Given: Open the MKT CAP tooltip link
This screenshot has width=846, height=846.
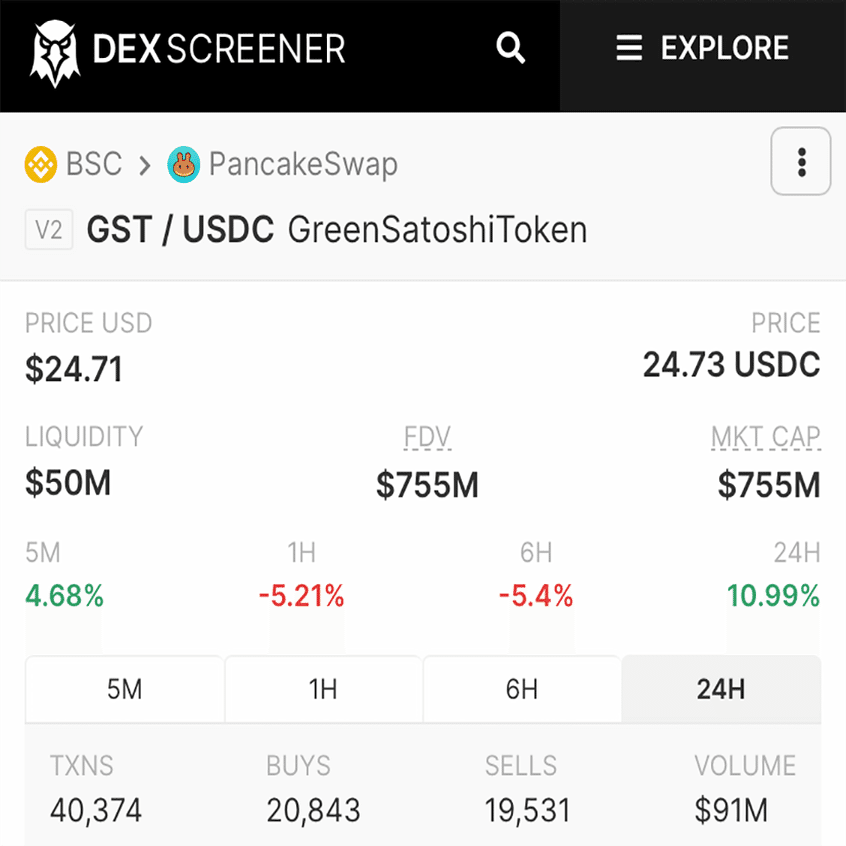Looking at the screenshot, I should (766, 436).
